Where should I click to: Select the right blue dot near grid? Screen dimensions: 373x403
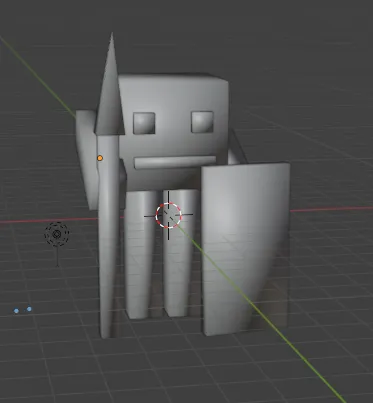click(29, 309)
